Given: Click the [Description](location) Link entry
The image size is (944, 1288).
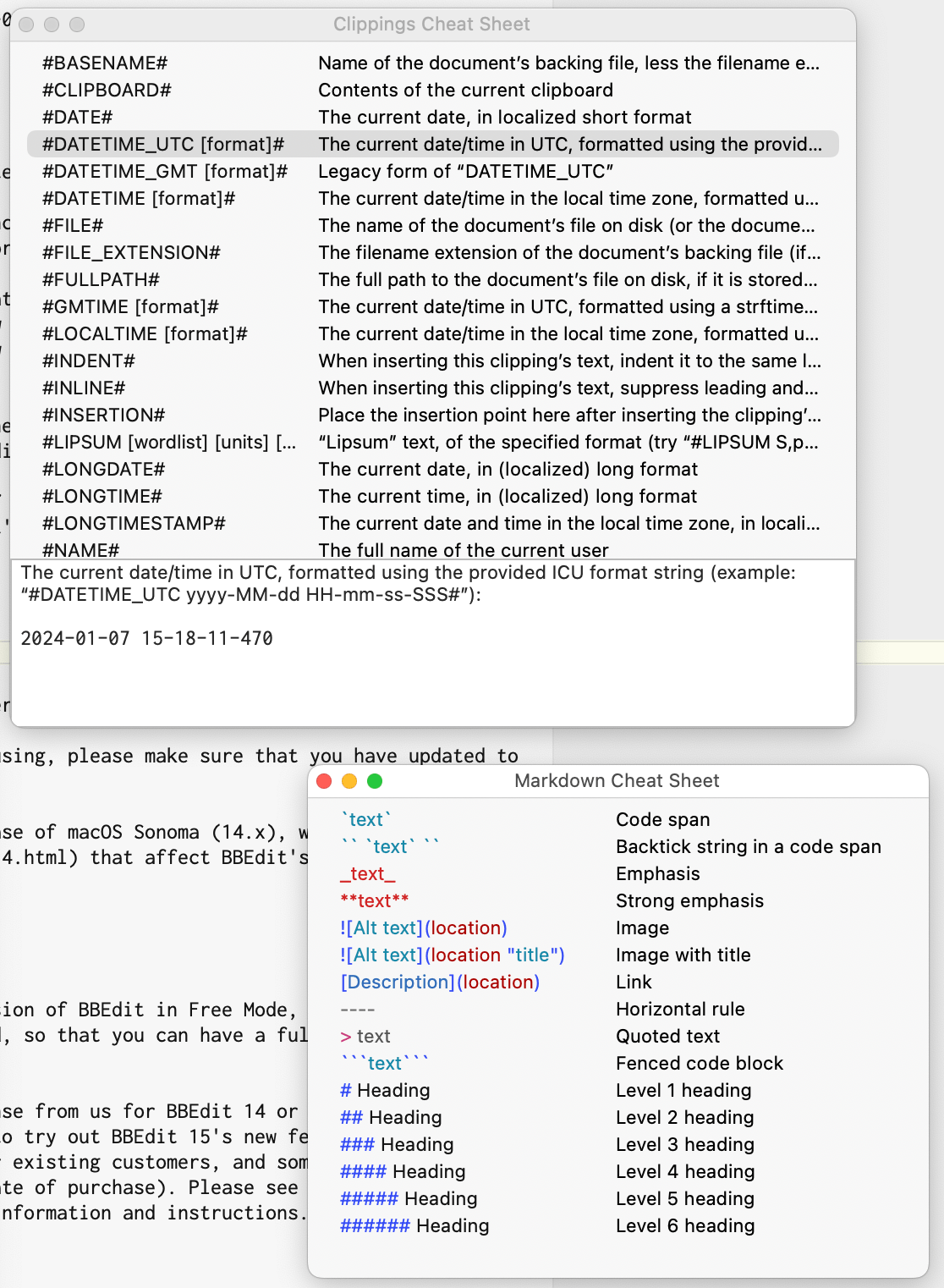Looking at the screenshot, I should click(x=440, y=983).
